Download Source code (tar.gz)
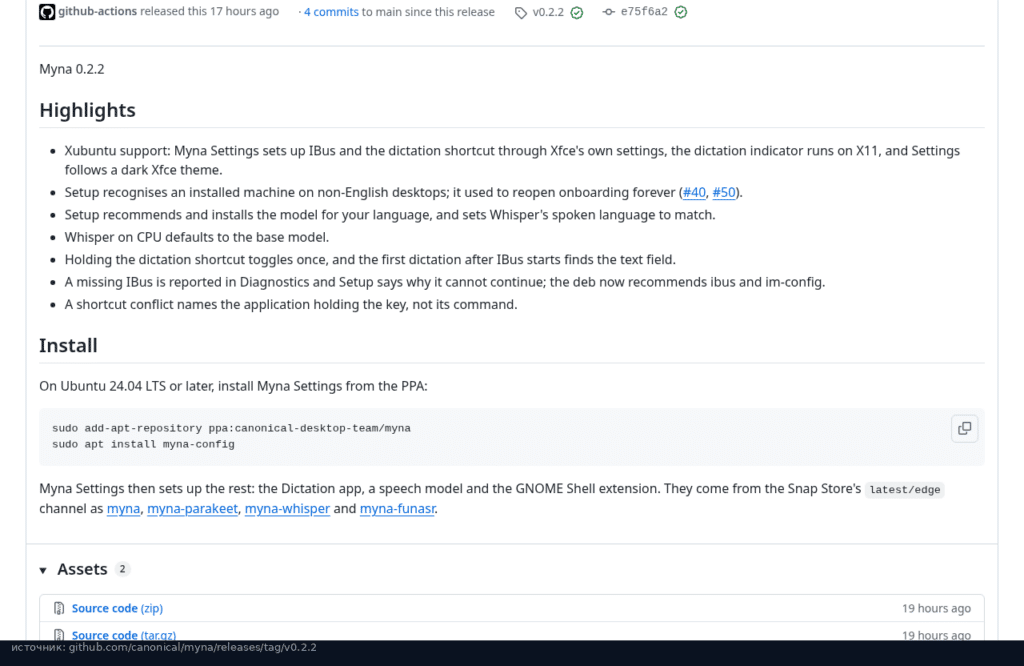The image size is (1024, 666). [x=124, y=635]
